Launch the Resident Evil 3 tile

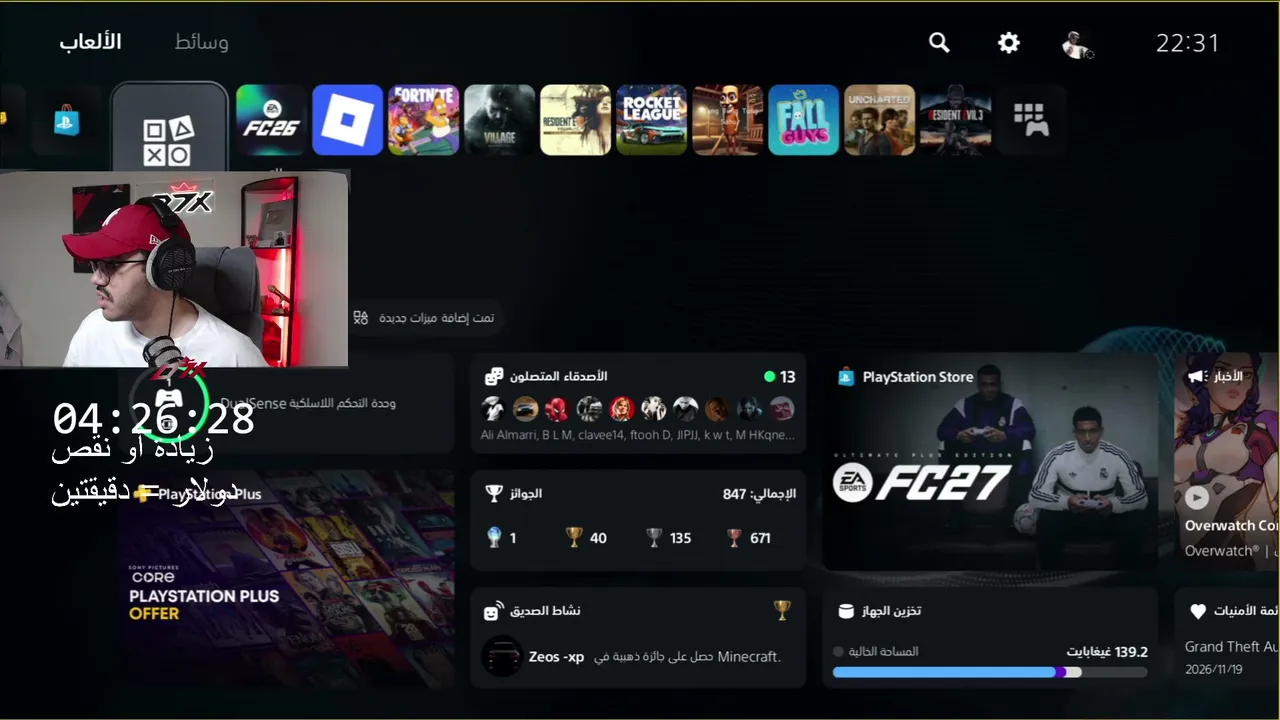[x=955, y=120]
